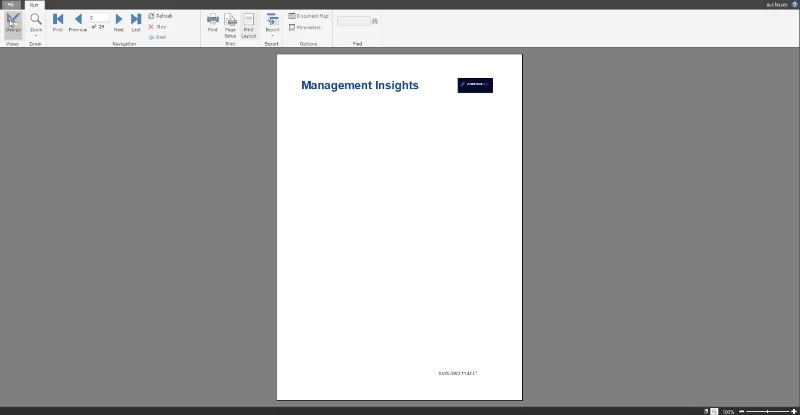Open the Export dropdown
The image size is (800, 415).
coord(272,25)
